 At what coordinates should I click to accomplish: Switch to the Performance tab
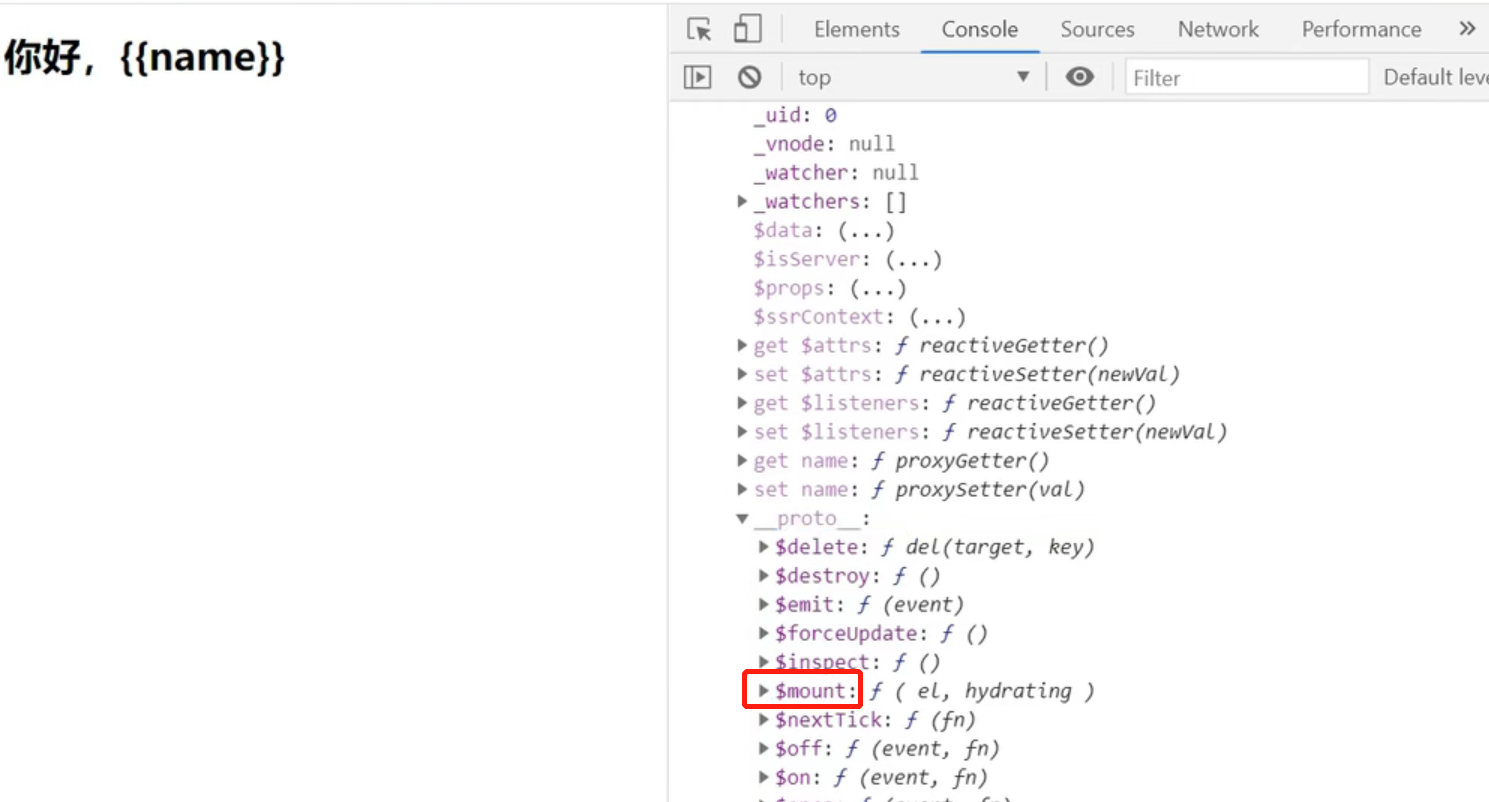[x=1361, y=29]
